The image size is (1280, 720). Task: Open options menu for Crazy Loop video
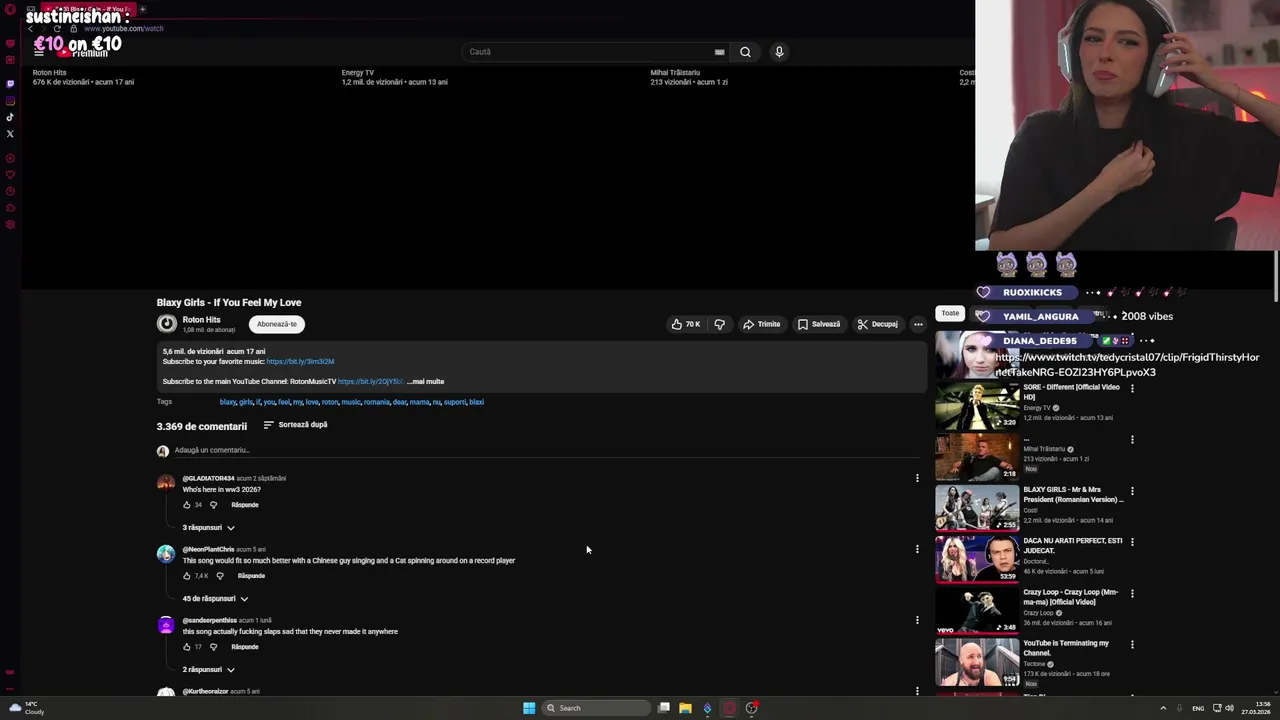coord(1132,593)
